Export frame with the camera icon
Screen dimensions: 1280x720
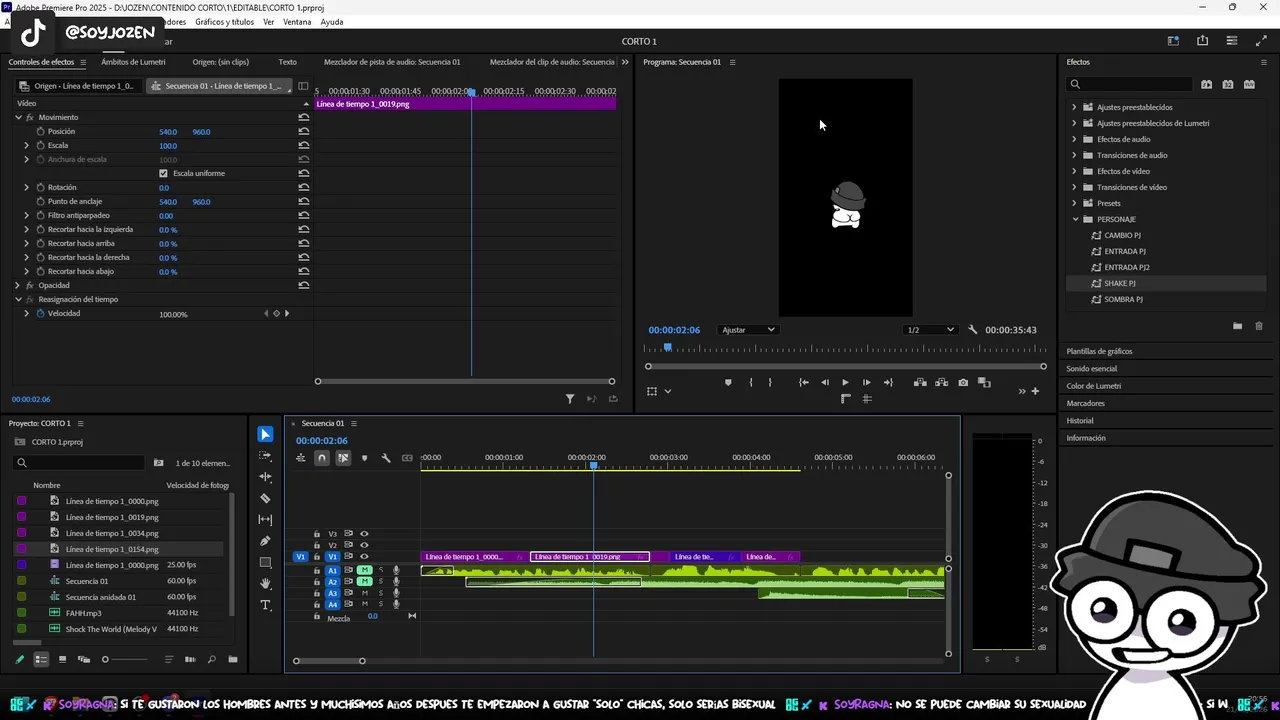tap(963, 382)
